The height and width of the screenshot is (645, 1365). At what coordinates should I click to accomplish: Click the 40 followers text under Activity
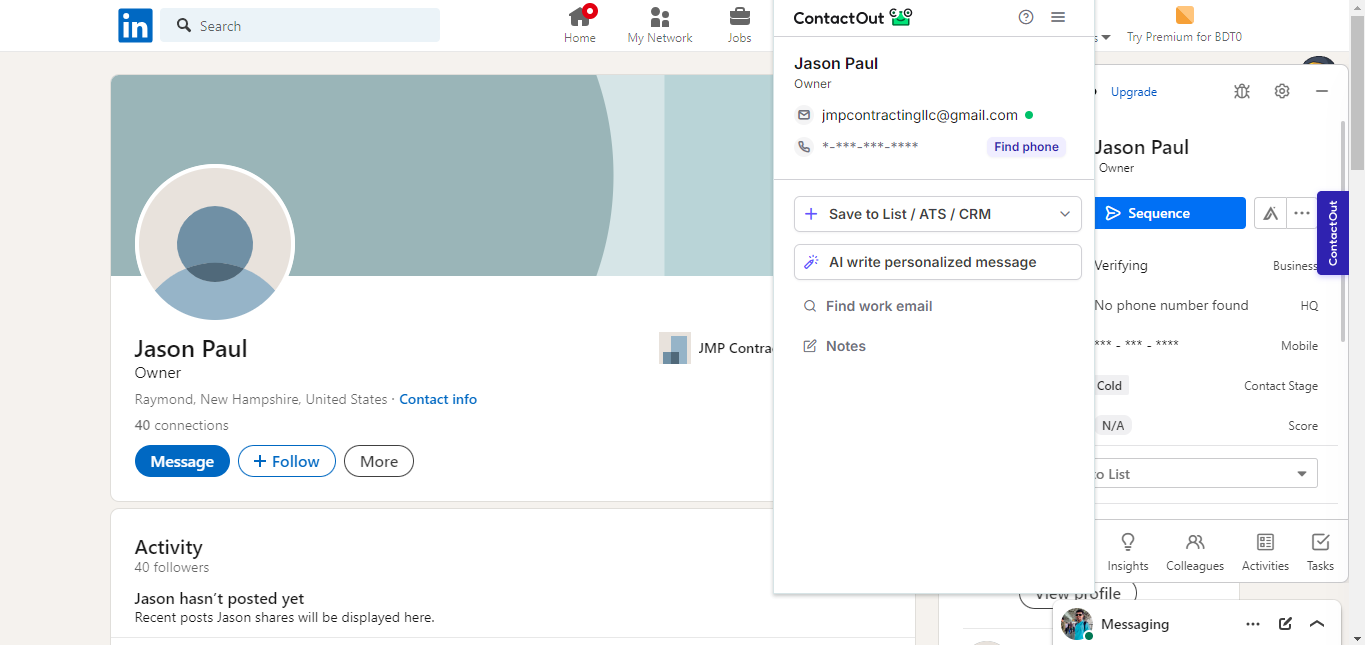[x=172, y=567]
